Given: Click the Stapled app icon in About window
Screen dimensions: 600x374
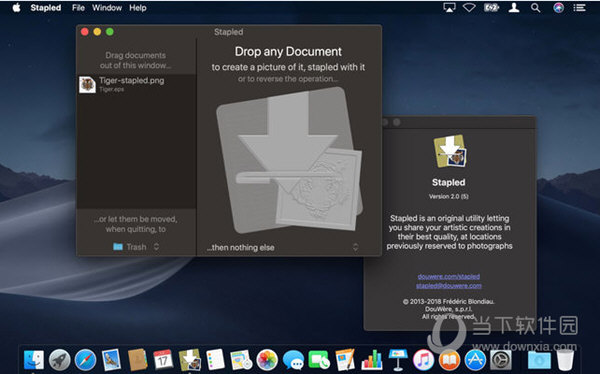Looking at the screenshot, I should (x=450, y=151).
